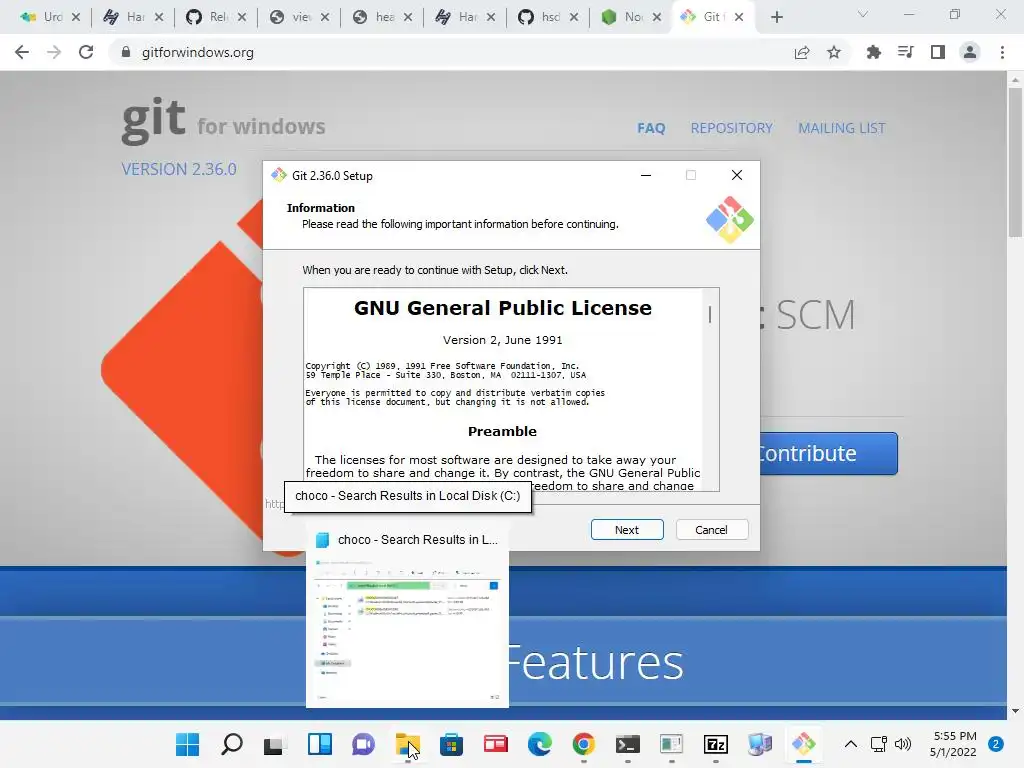1024x768 pixels.
Task: Switch to the 'No' Node.js tab
Action: coord(632,17)
